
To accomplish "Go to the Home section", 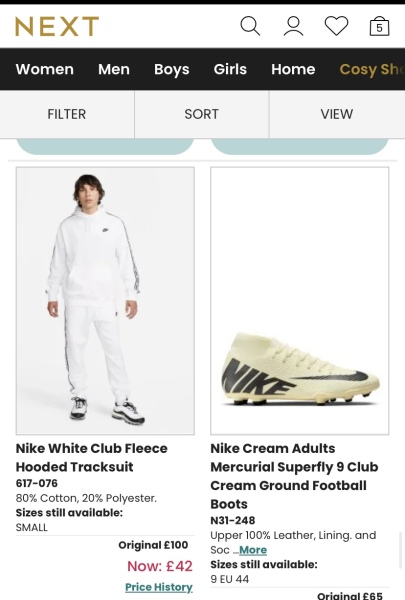I will click(x=293, y=69).
